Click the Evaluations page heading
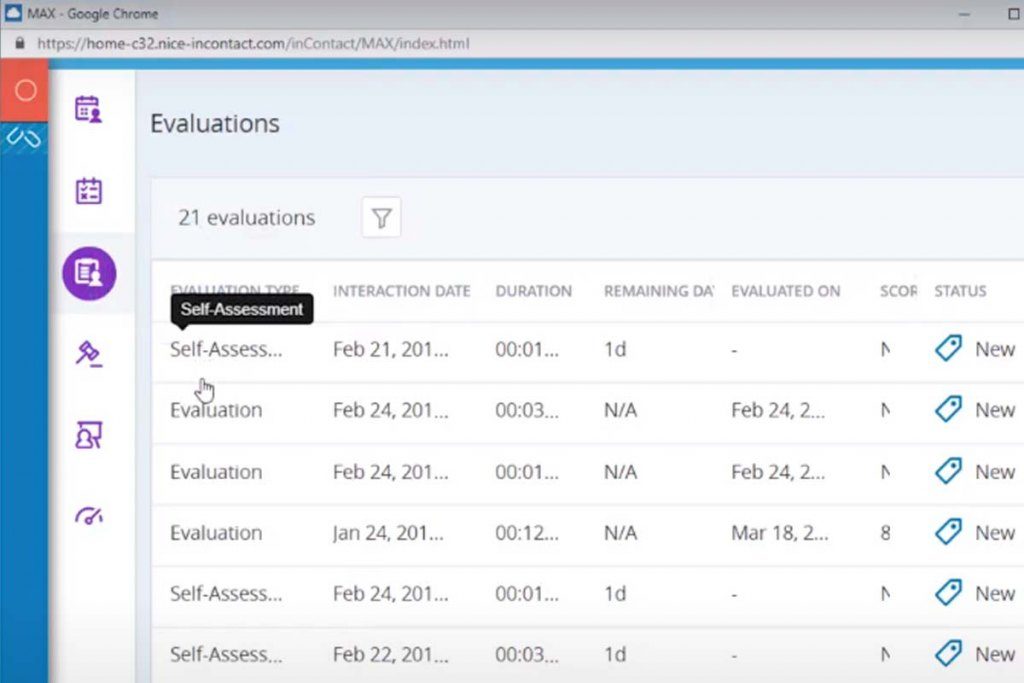The height and width of the screenshot is (683, 1024). point(214,124)
